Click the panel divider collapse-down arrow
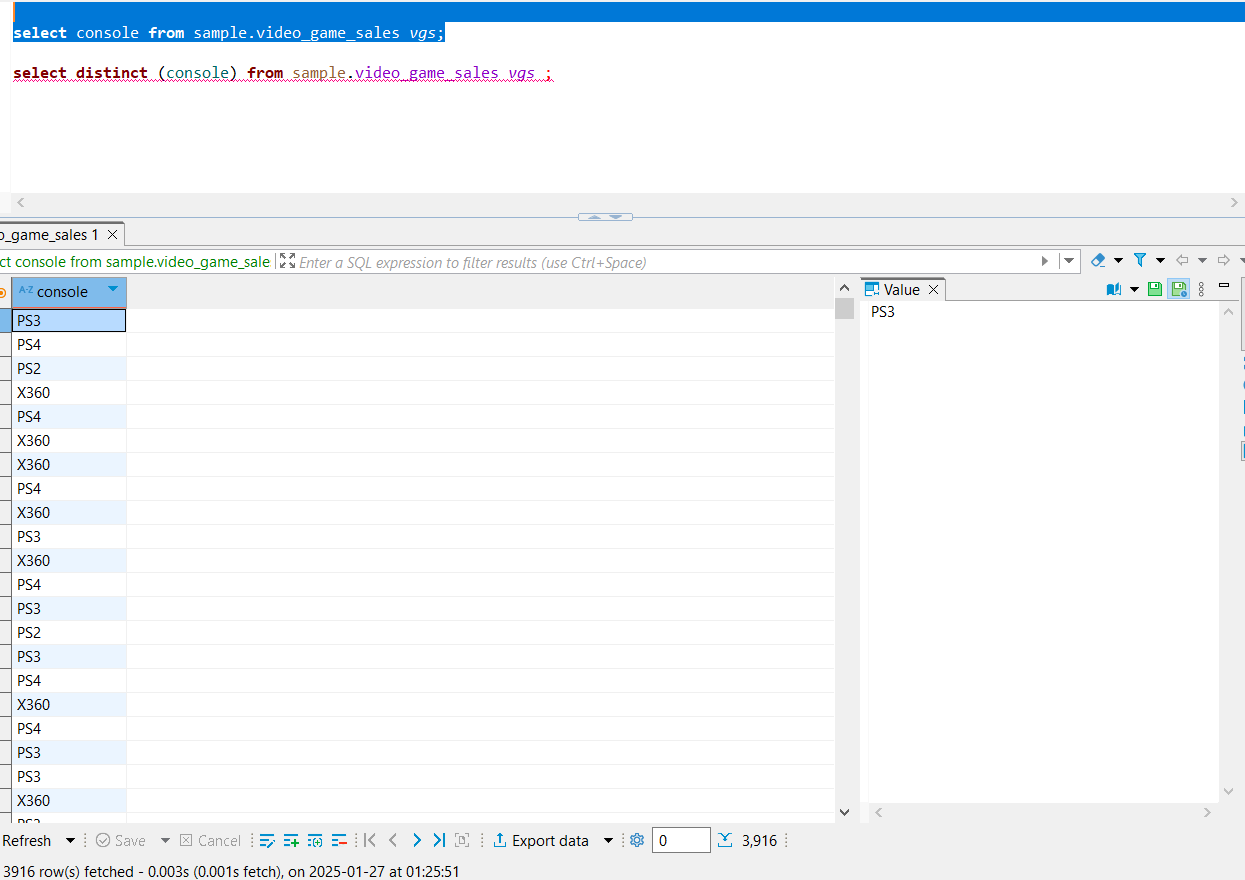1245x880 pixels. [617, 217]
